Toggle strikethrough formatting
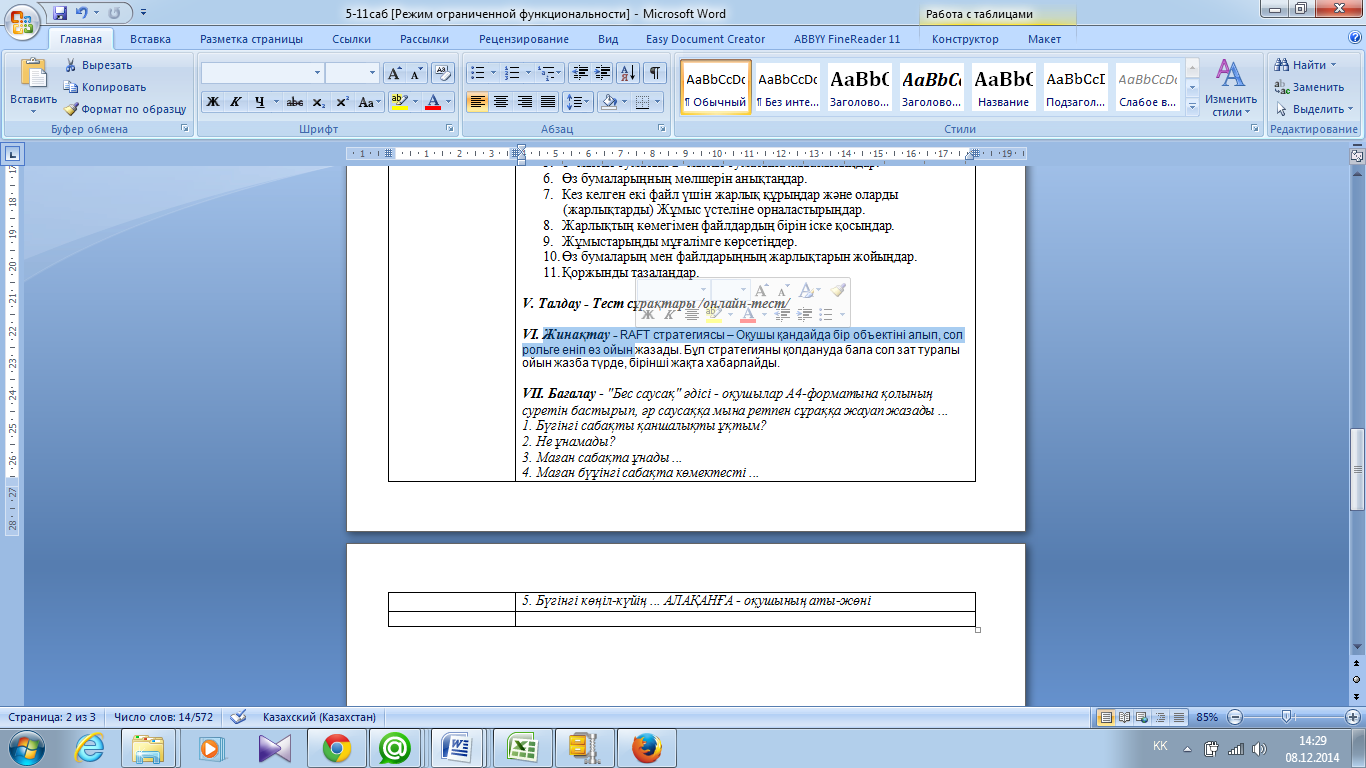1366x768 pixels. tap(294, 102)
